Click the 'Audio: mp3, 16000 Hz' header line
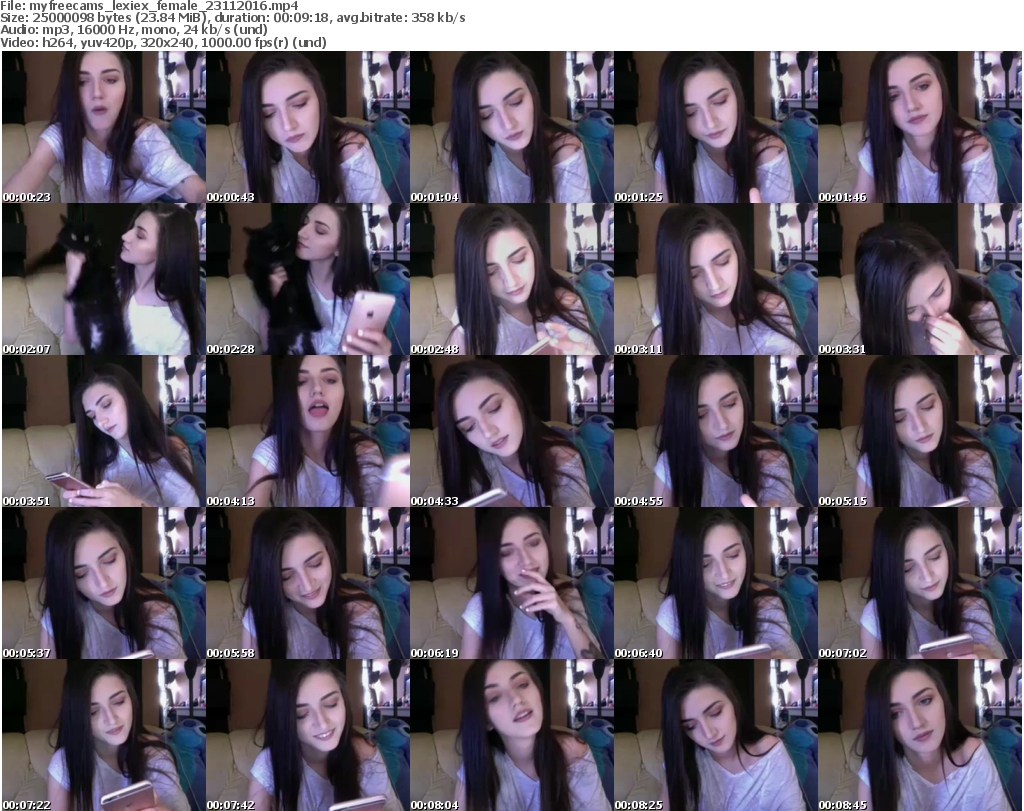 [x=134, y=30]
